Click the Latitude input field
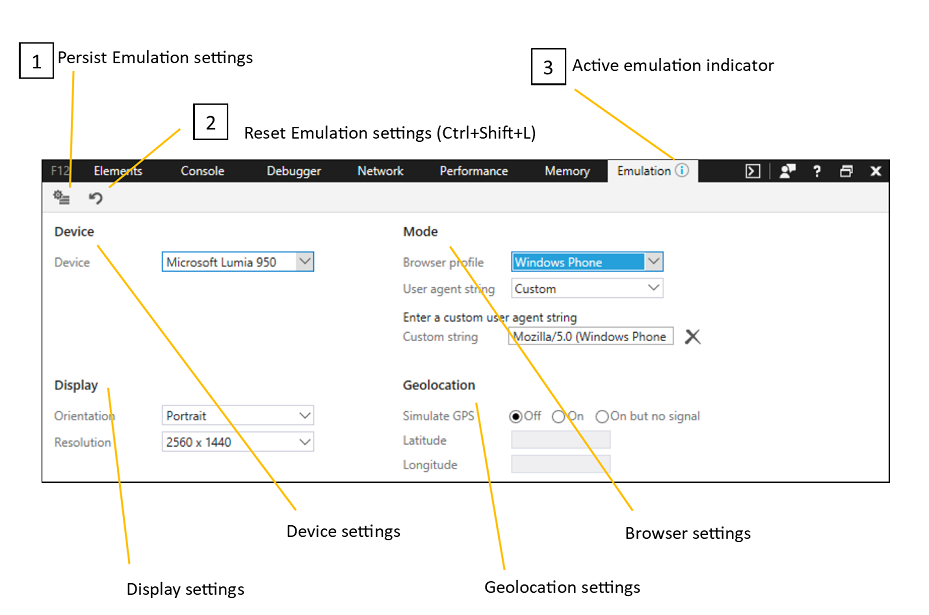The height and width of the screenshot is (615, 929). [x=560, y=440]
